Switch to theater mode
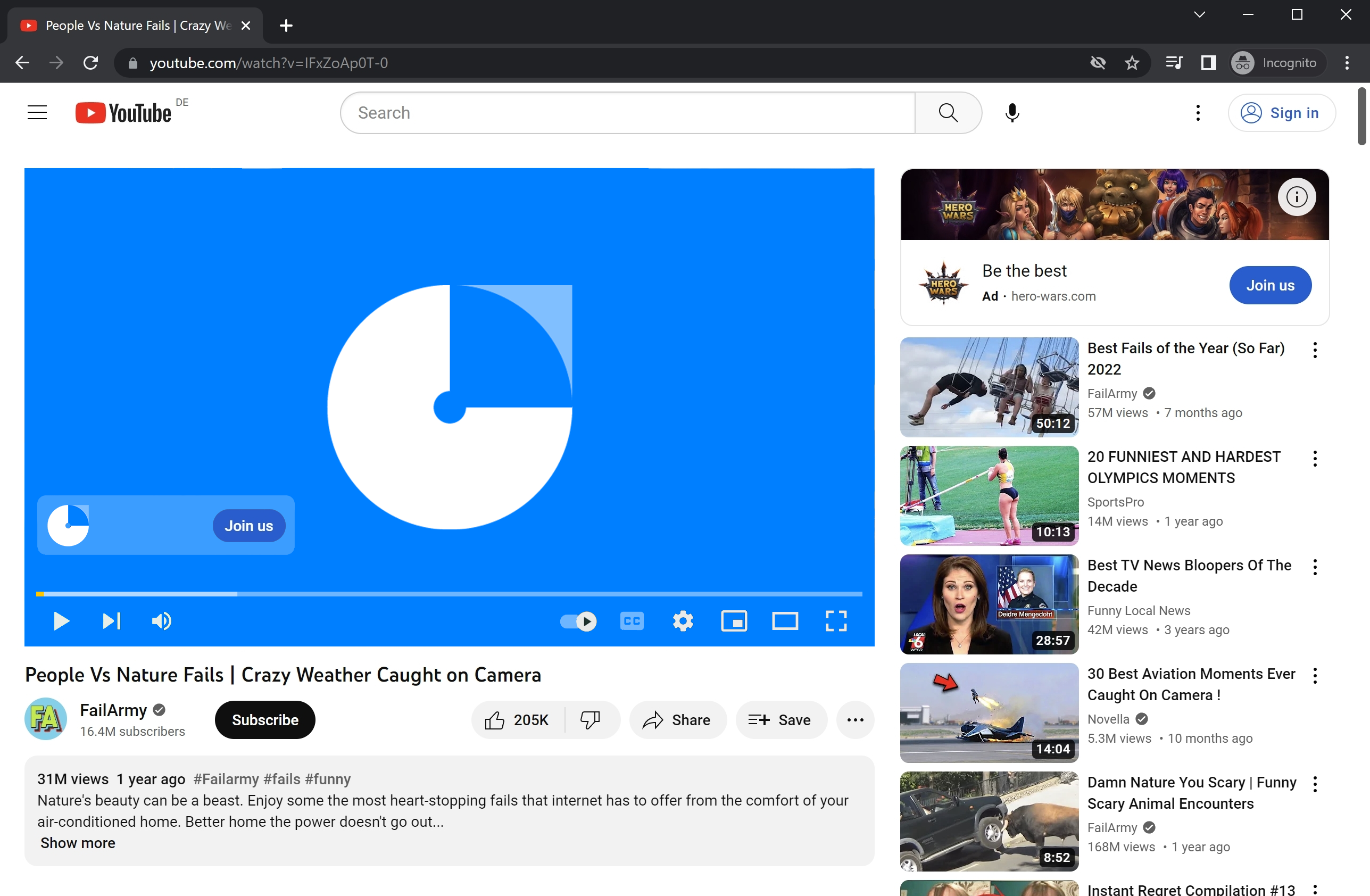The image size is (1370, 896). click(x=785, y=621)
